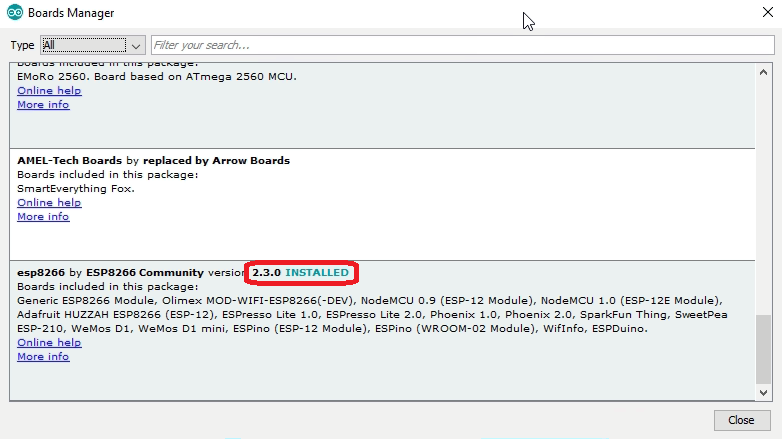Focus the Filter your search field
The image size is (782, 439).
pos(462,45)
